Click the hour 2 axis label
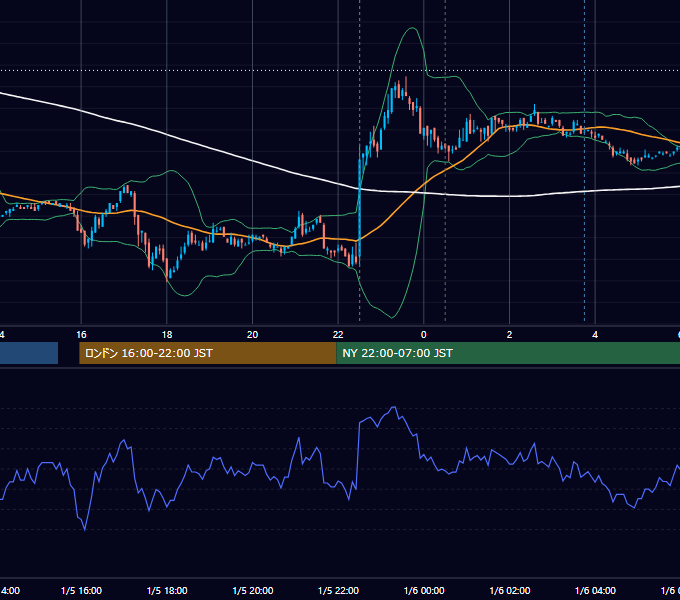 tap(509, 334)
